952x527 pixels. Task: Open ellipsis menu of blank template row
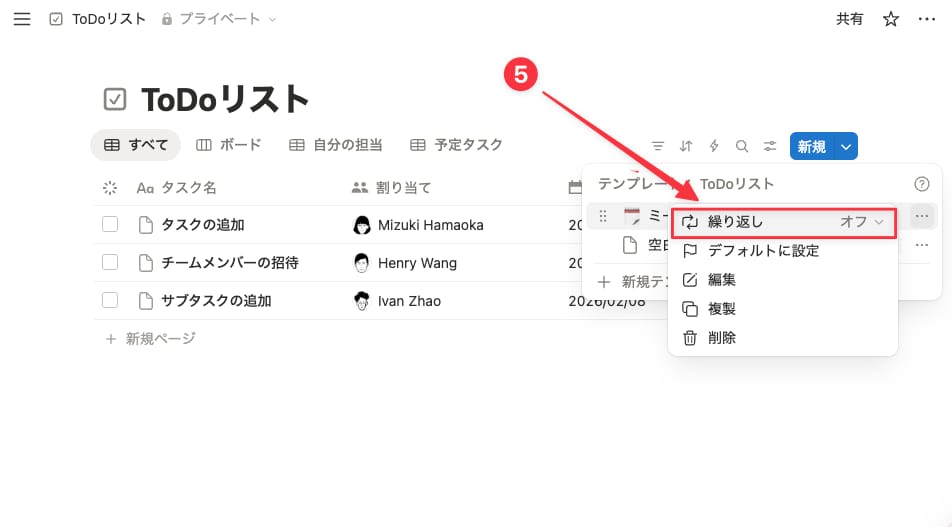click(x=922, y=245)
